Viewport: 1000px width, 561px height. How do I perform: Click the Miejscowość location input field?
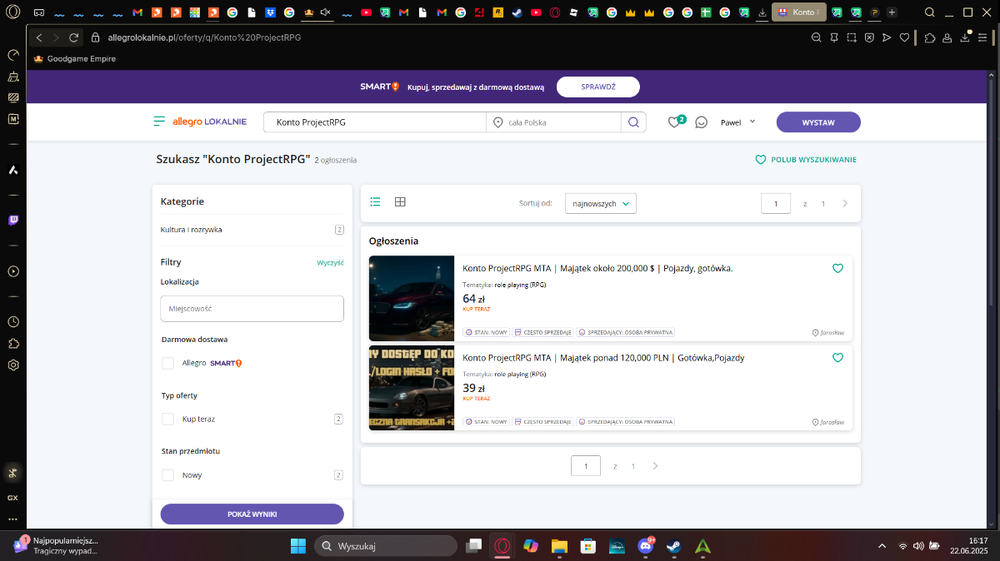point(252,309)
